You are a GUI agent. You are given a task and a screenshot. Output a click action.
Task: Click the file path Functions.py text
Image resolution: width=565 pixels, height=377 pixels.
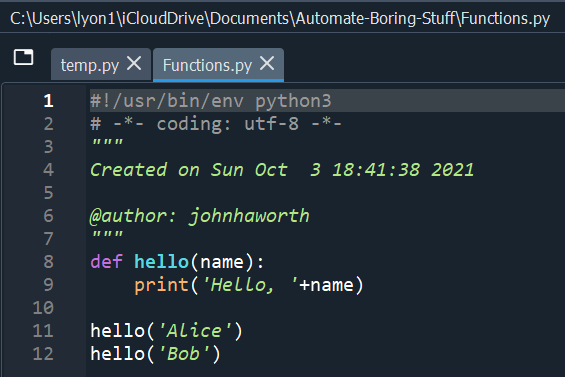[x=505, y=18]
